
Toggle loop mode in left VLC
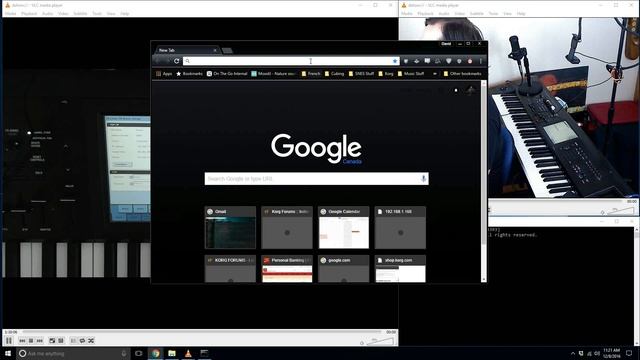pos(82,340)
